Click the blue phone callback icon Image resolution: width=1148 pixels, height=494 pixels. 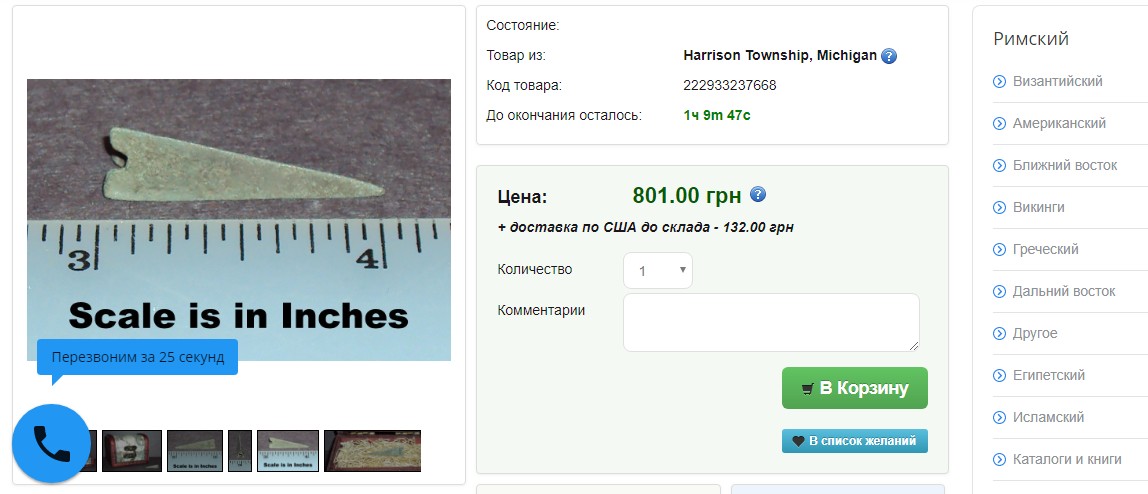click(x=51, y=444)
